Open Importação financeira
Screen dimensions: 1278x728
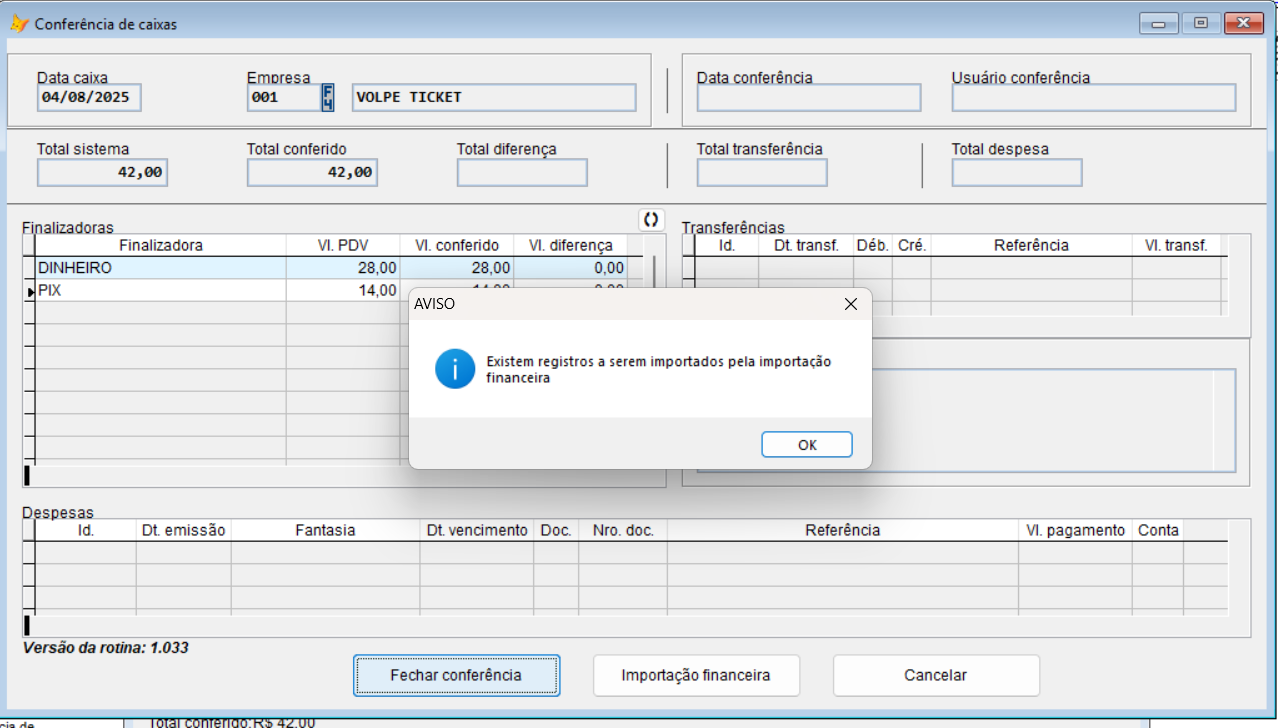point(695,675)
